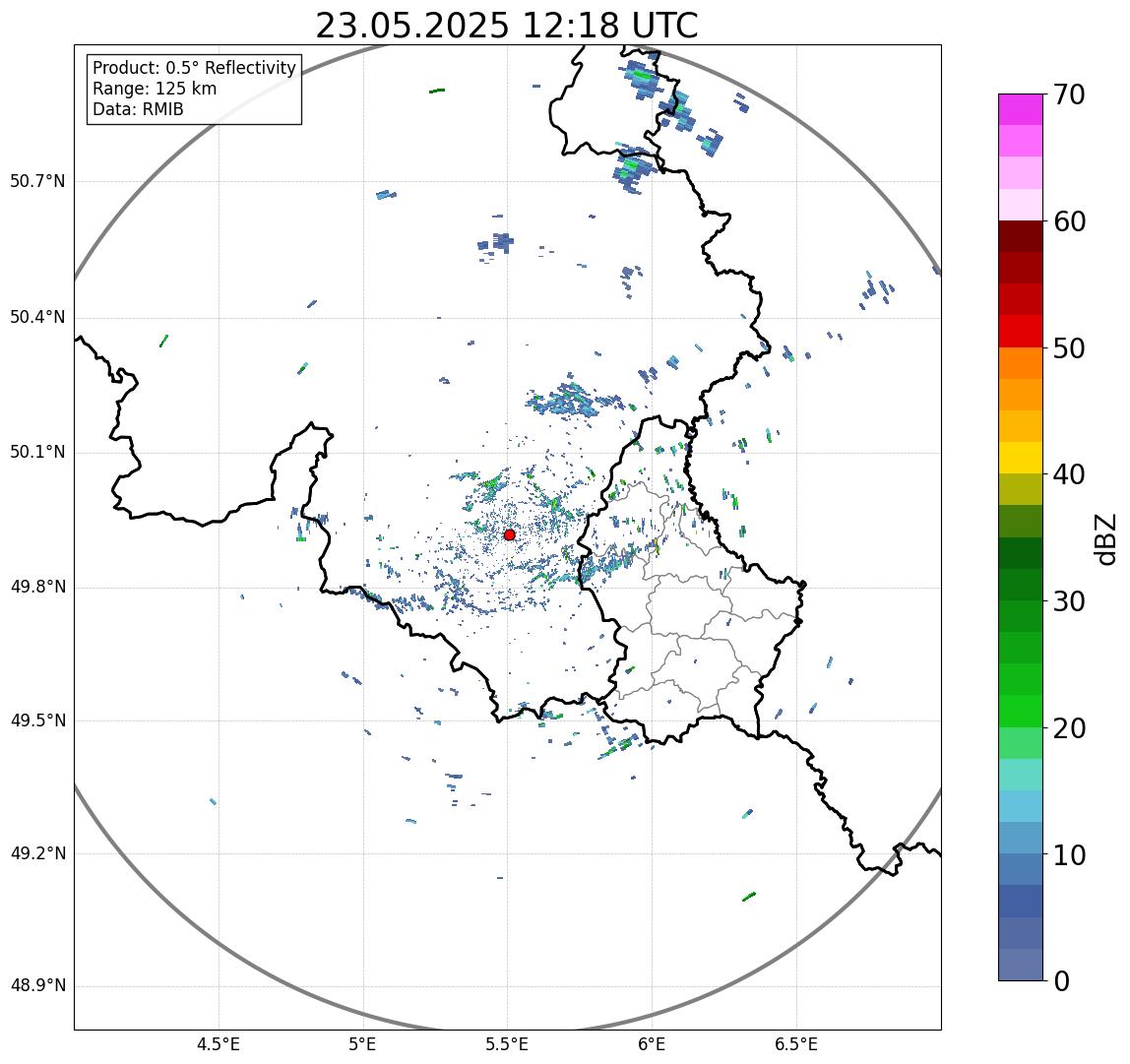Click the colorbar tick label 30

1069,601
